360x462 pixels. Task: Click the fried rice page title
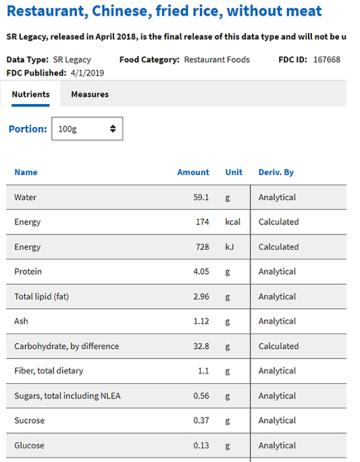pos(164,11)
